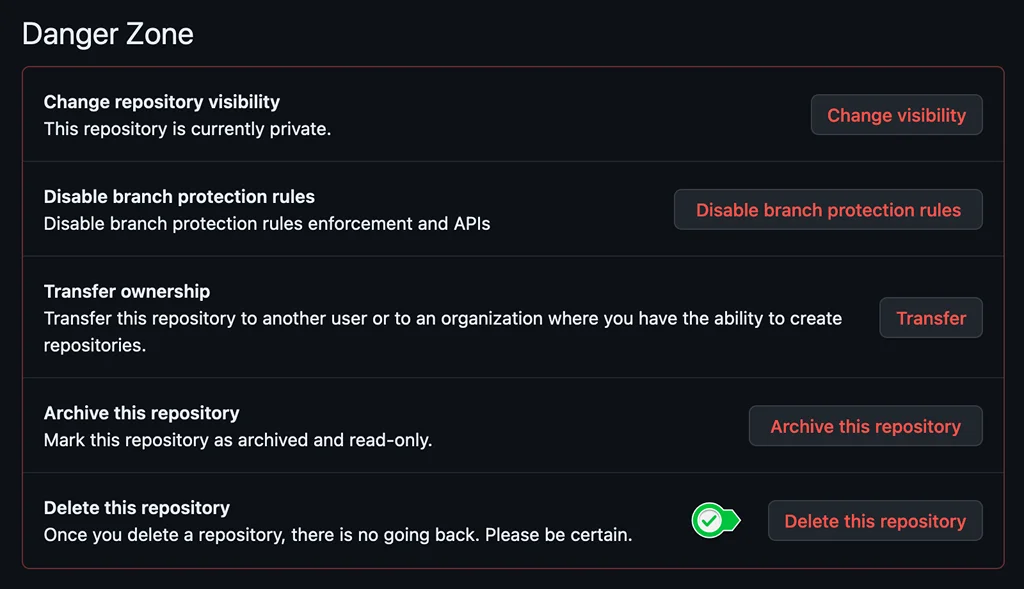
Task: Click the Transfer button
Action: click(x=931, y=318)
